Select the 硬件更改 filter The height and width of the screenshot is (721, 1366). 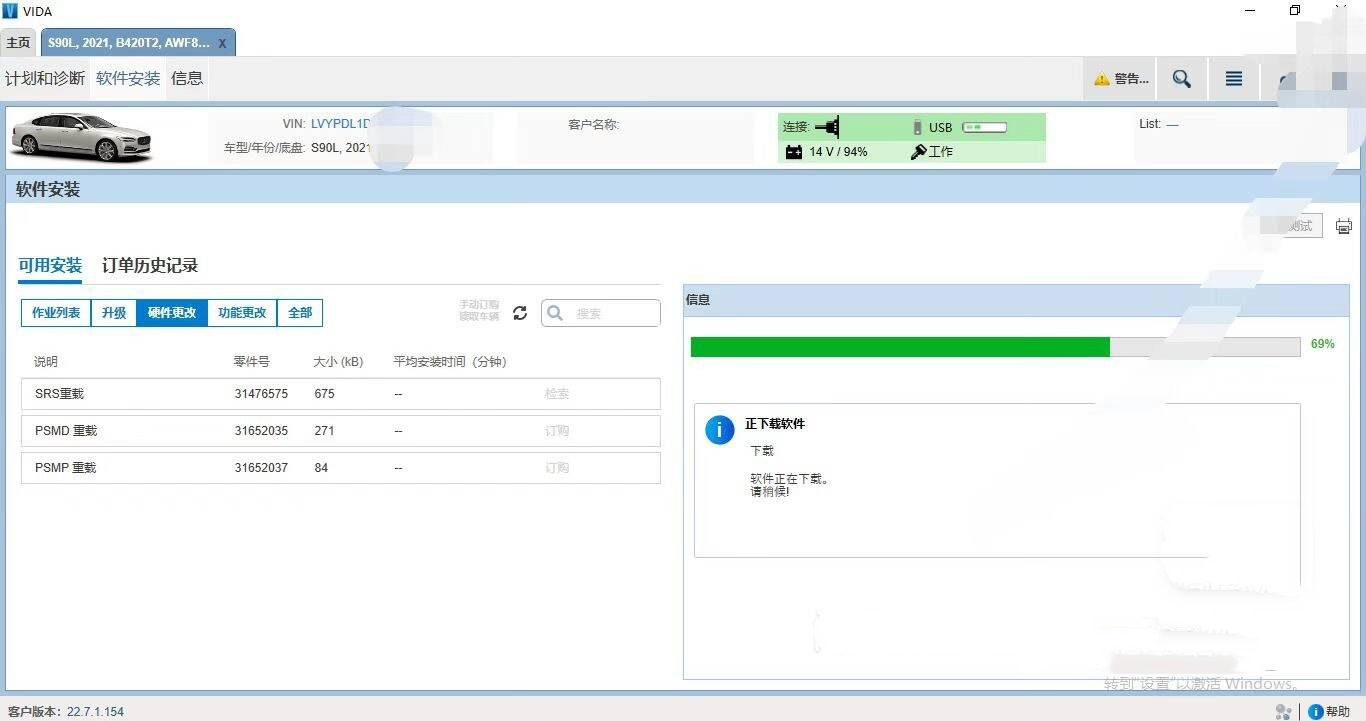(172, 313)
